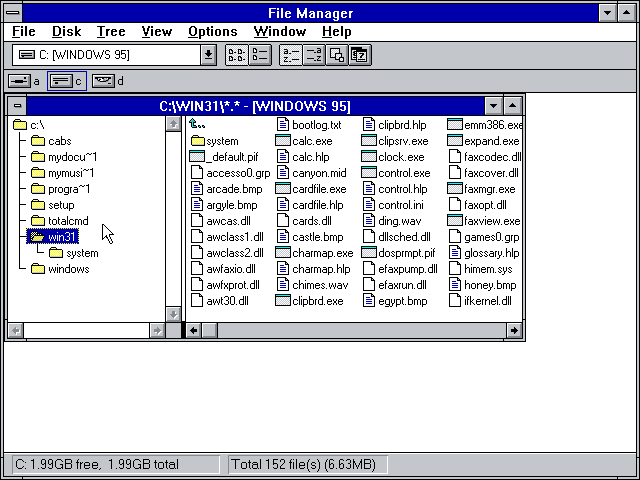Select the himem.sys file

(x=481, y=269)
